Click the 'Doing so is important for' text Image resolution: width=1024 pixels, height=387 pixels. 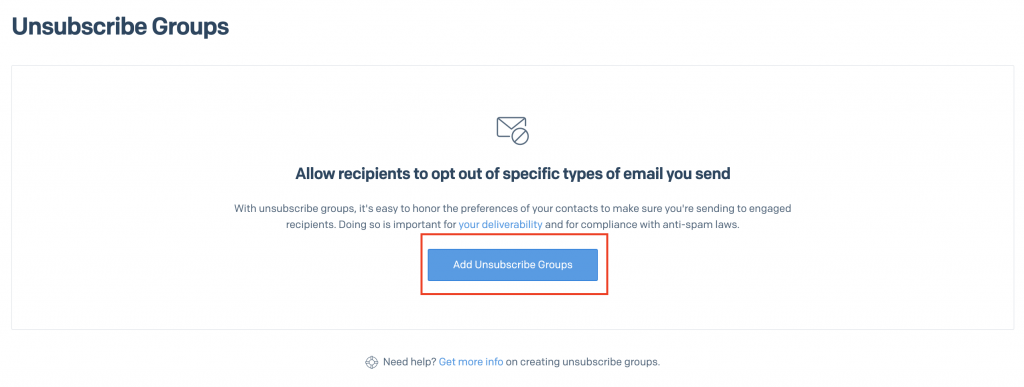click(397, 224)
